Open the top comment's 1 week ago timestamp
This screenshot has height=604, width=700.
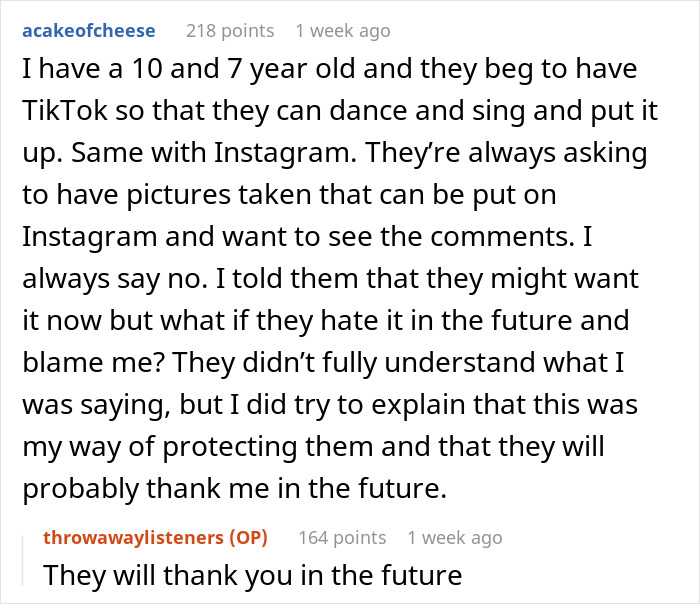[343, 31]
